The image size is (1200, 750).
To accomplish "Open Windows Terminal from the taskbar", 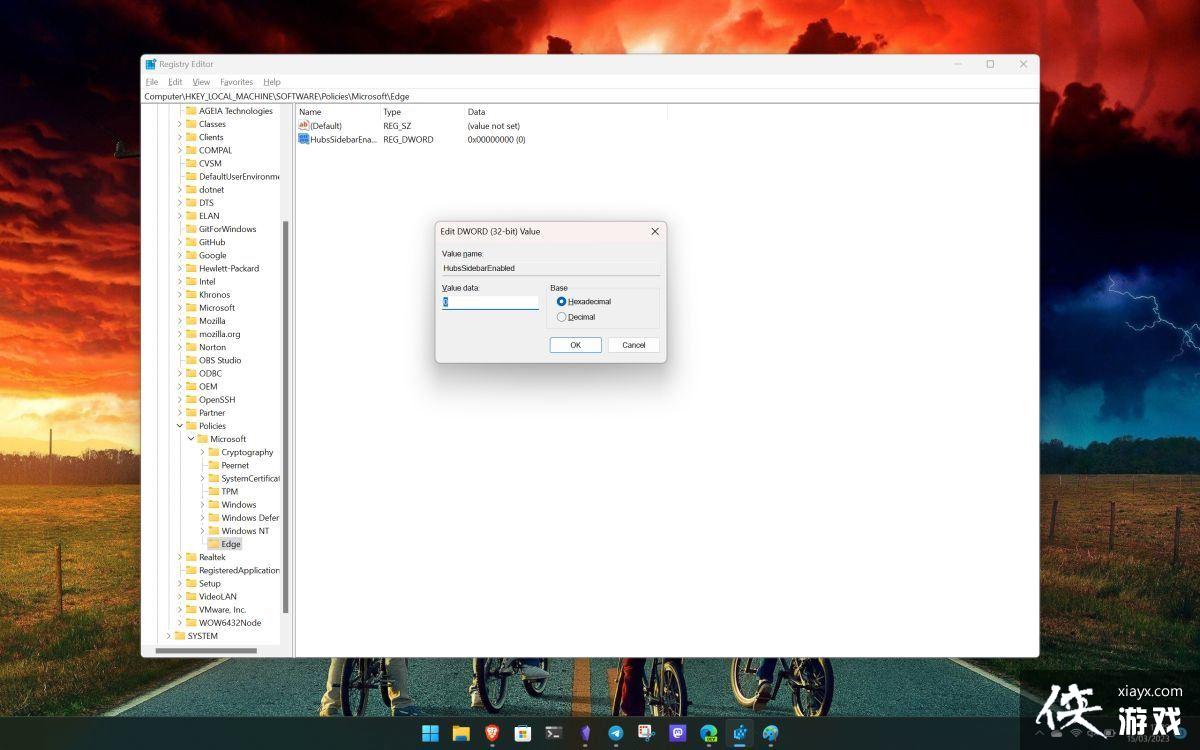I will click(x=553, y=733).
